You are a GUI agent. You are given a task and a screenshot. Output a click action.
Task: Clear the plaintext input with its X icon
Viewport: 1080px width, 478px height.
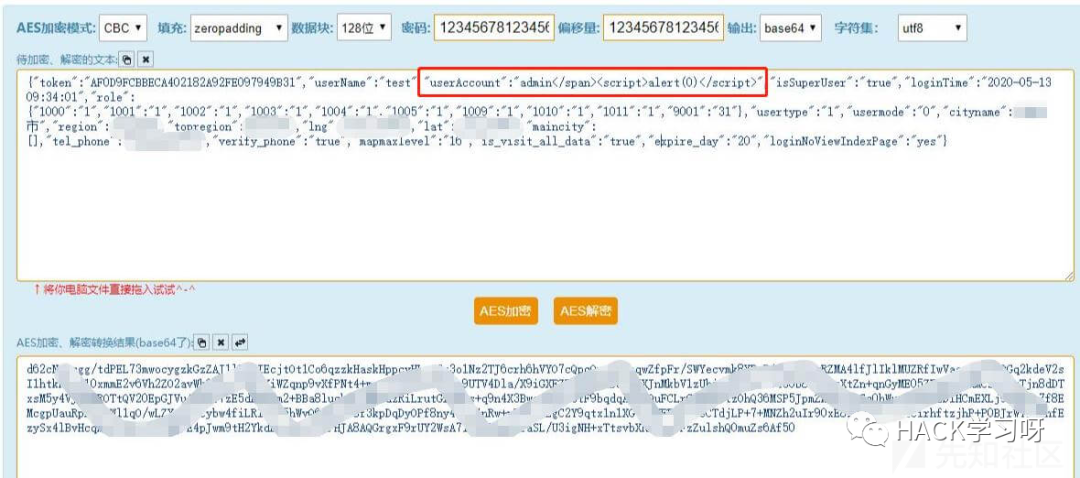point(145,60)
